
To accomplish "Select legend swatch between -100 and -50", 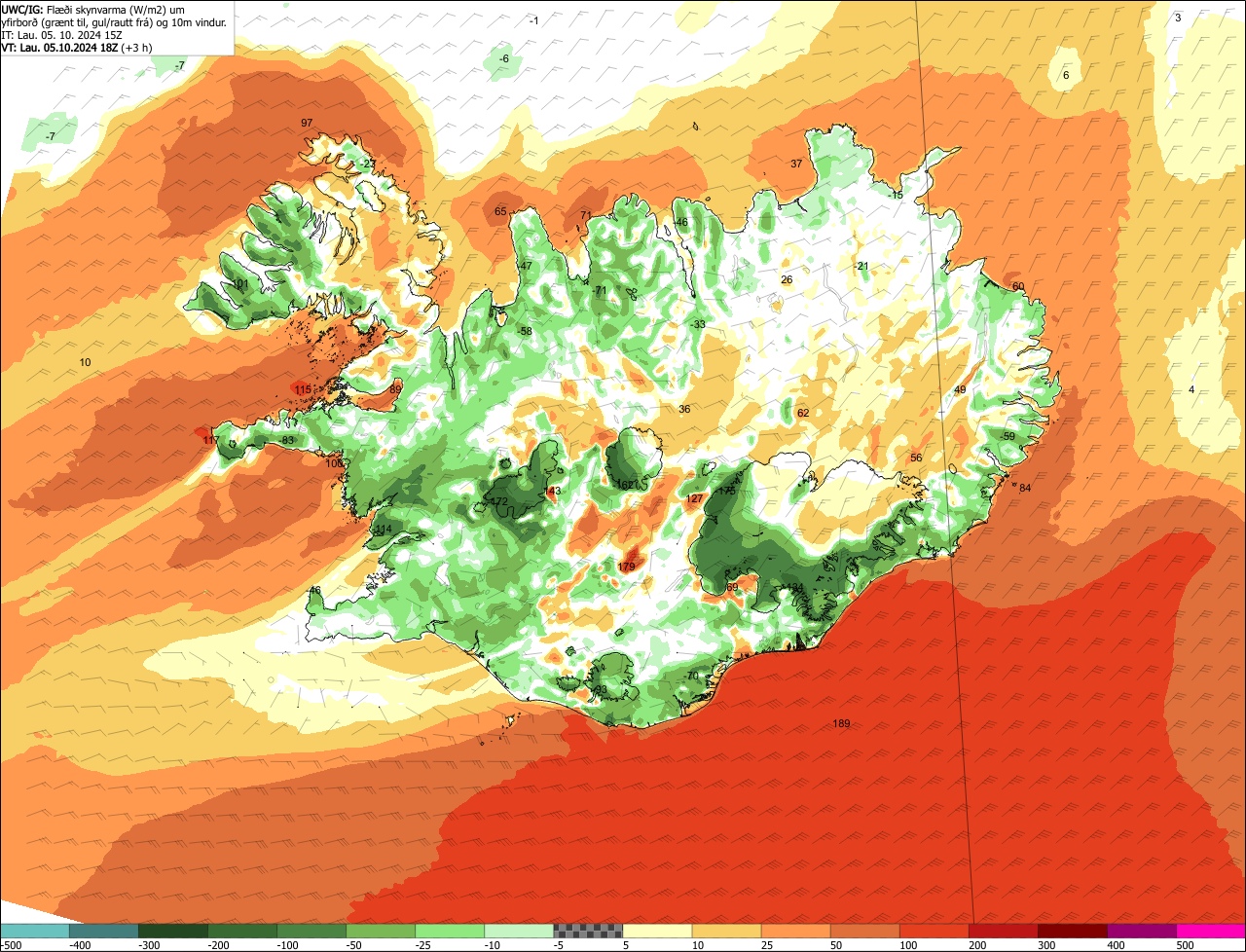I will point(311,931).
